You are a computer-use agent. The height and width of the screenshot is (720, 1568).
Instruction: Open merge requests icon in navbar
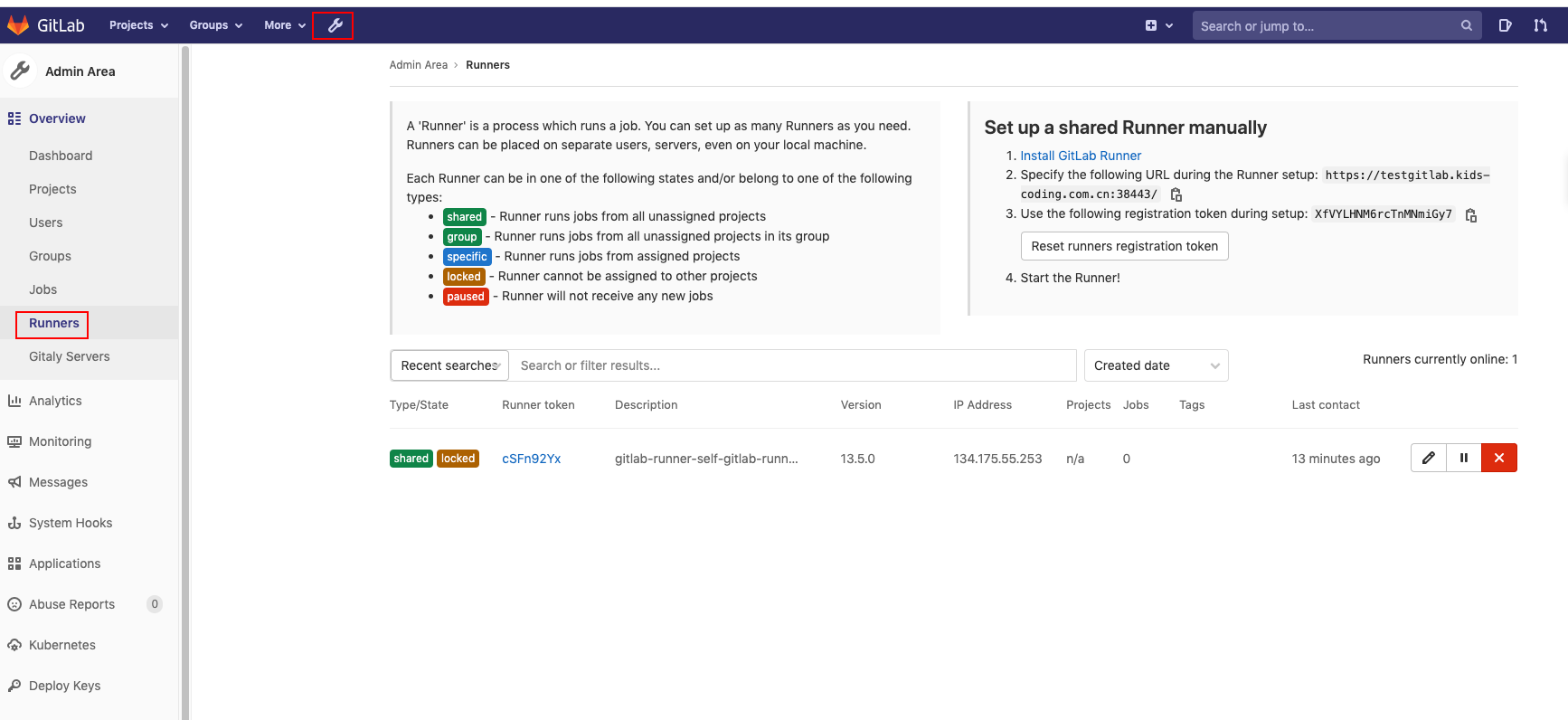(1540, 25)
